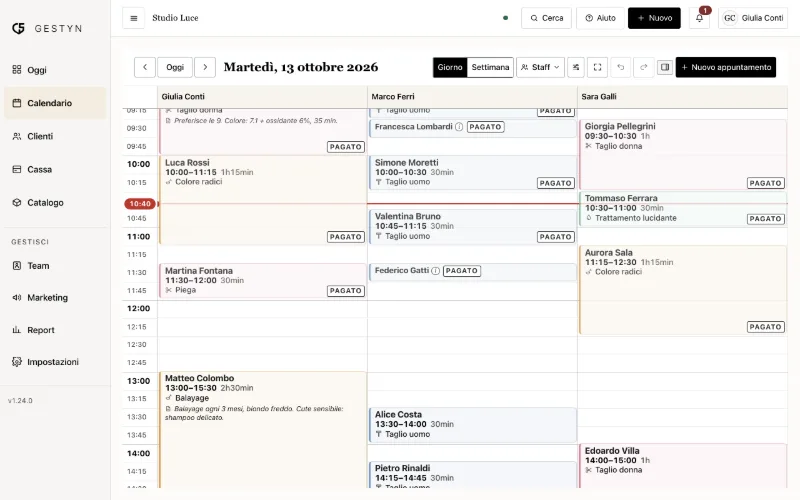Click the shuffle/rearrange icon in calendar toolbar
The width and height of the screenshot is (800, 500).
click(x=576, y=67)
